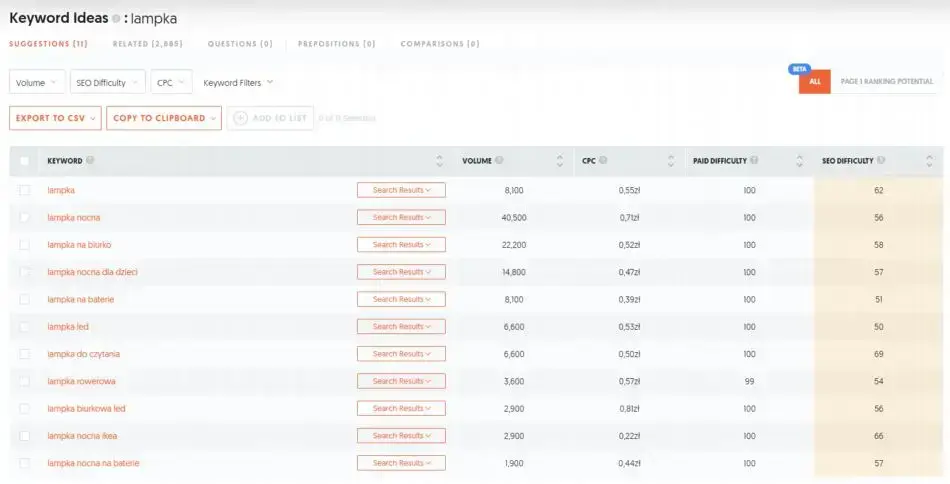This screenshot has width=950, height=484.
Task: Click the SEO Difficulty info icon
Action: click(880, 161)
